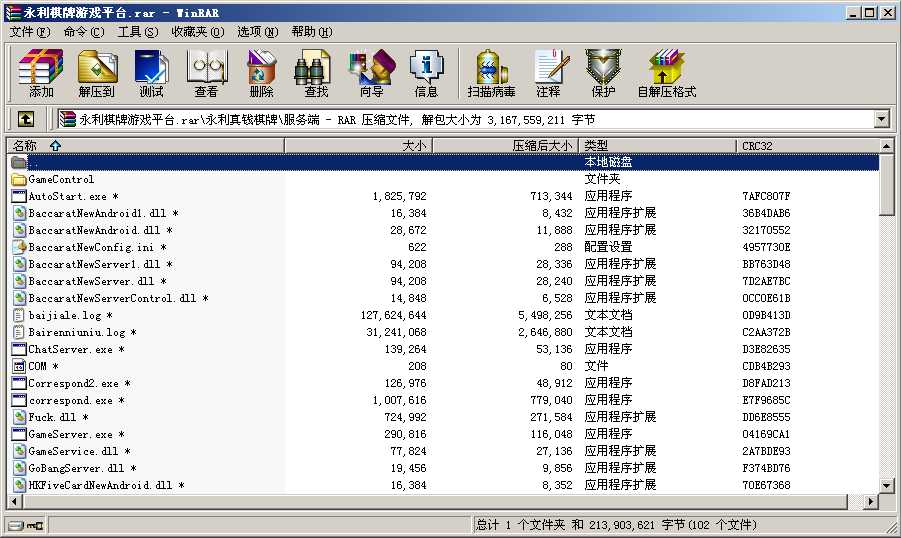Open the View (查看) toolbar icon
Image resolution: width=901 pixels, height=538 pixels.
(x=206, y=74)
